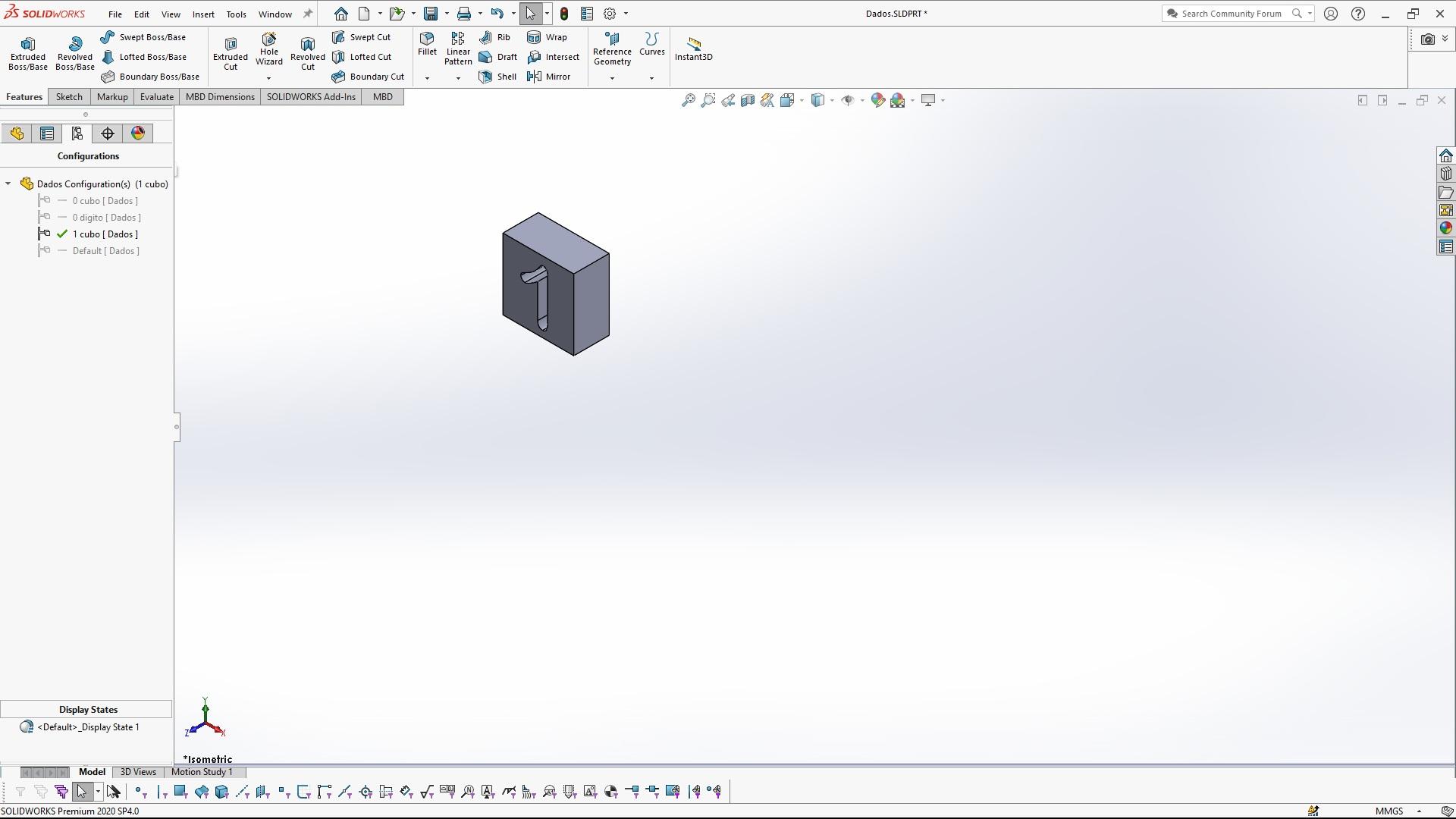Select the Default Display State 1
The width and height of the screenshot is (1456, 819).
pos(88,727)
